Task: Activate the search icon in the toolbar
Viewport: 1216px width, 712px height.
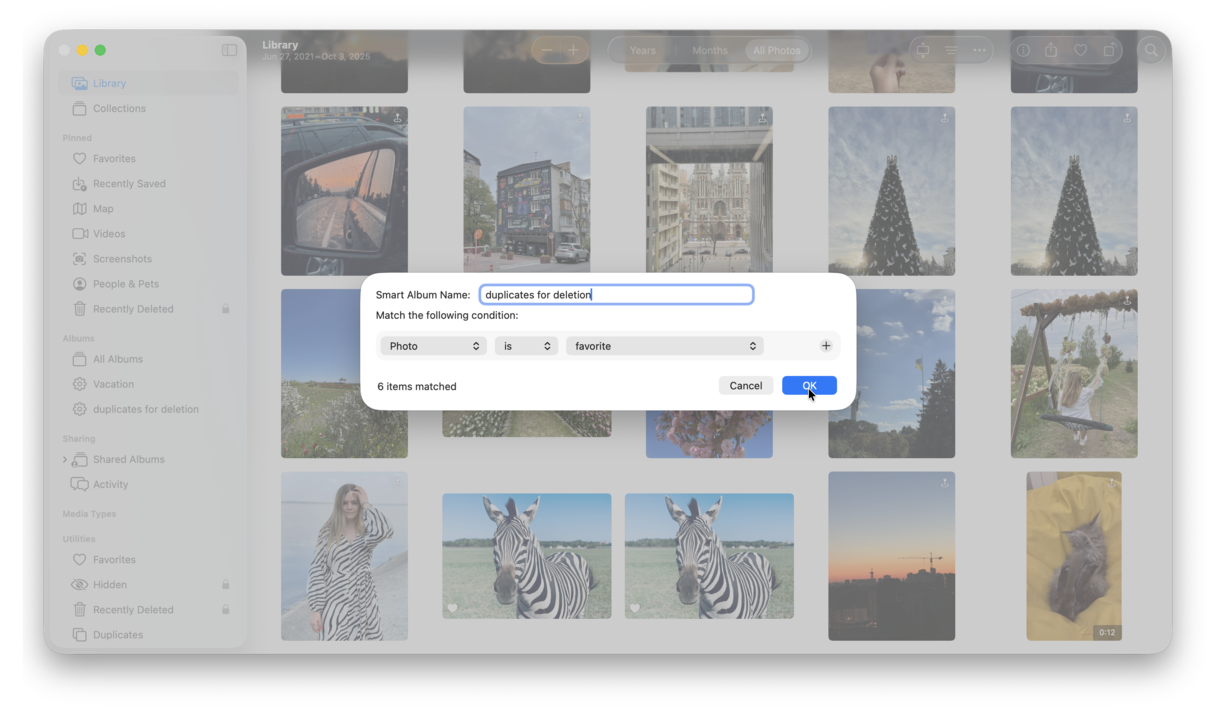Action: tap(1151, 50)
